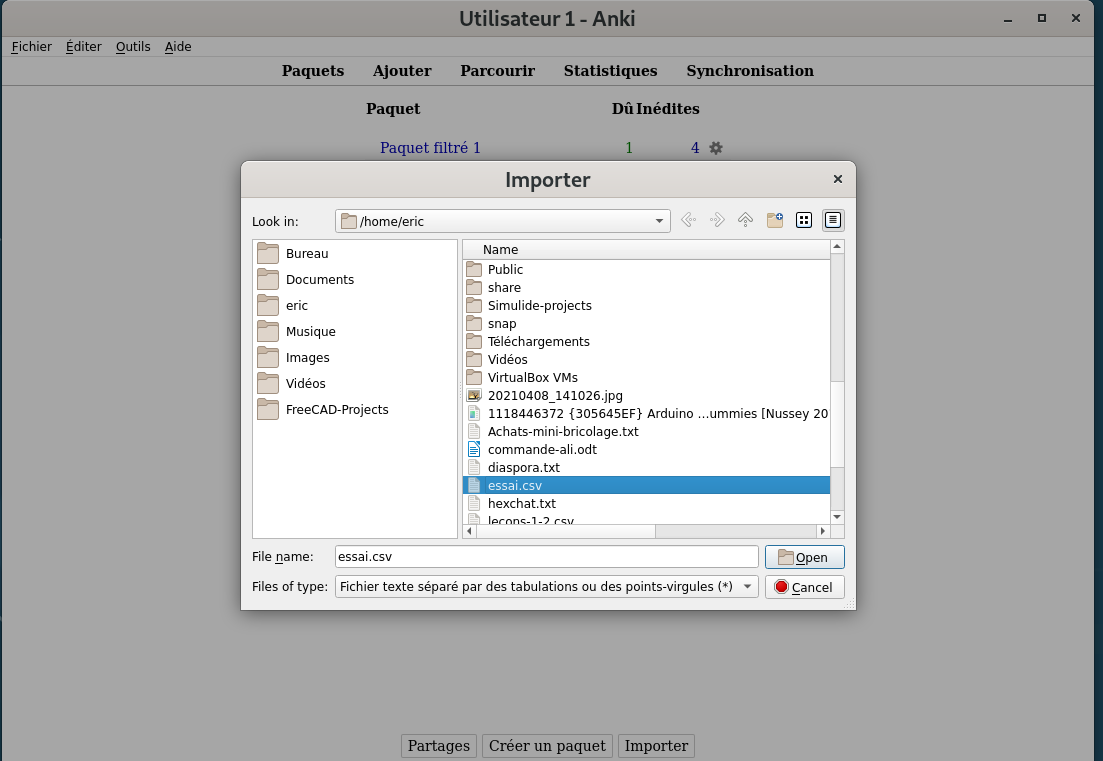The image size is (1103, 761).
Task: Open the Files of type dropdown
Action: coord(747,587)
